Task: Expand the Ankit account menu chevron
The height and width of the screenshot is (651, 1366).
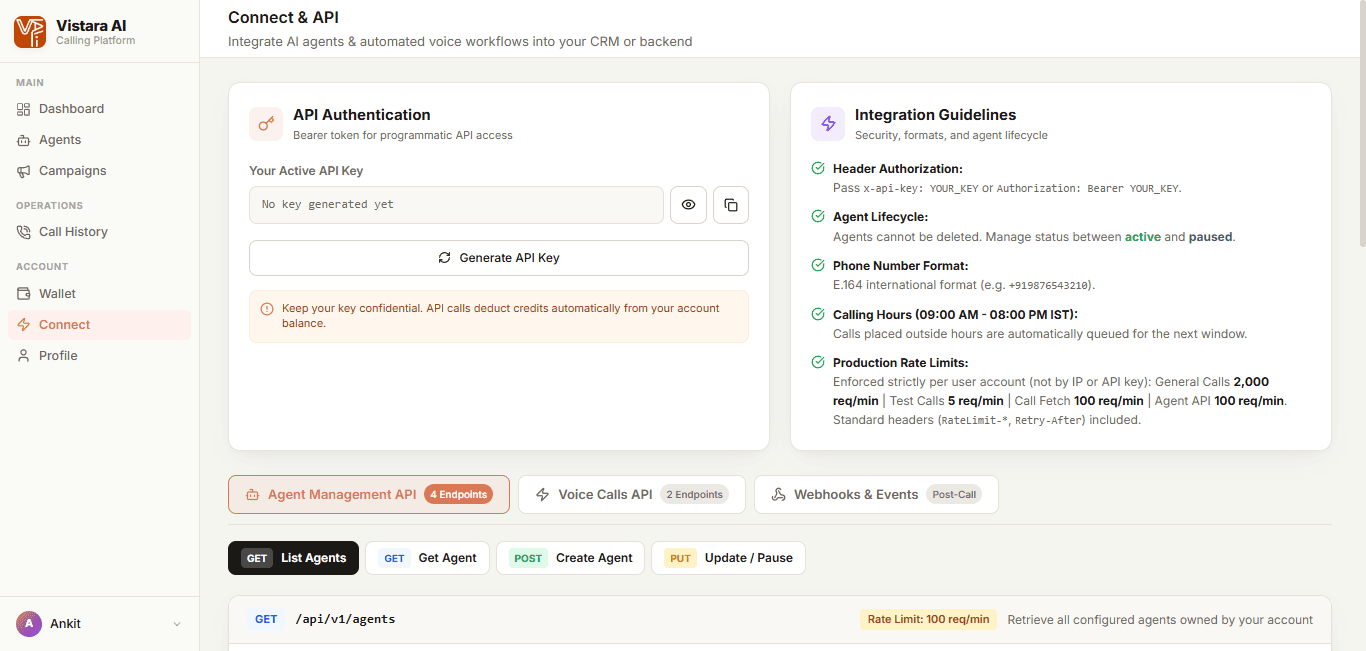Action: tap(177, 624)
